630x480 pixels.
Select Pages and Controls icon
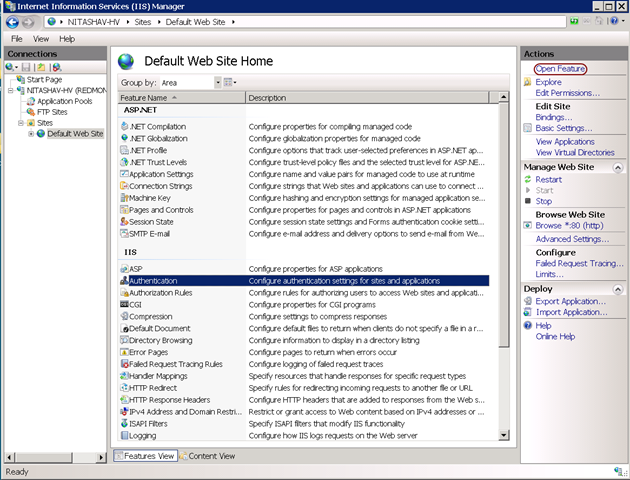(x=125, y=210)
